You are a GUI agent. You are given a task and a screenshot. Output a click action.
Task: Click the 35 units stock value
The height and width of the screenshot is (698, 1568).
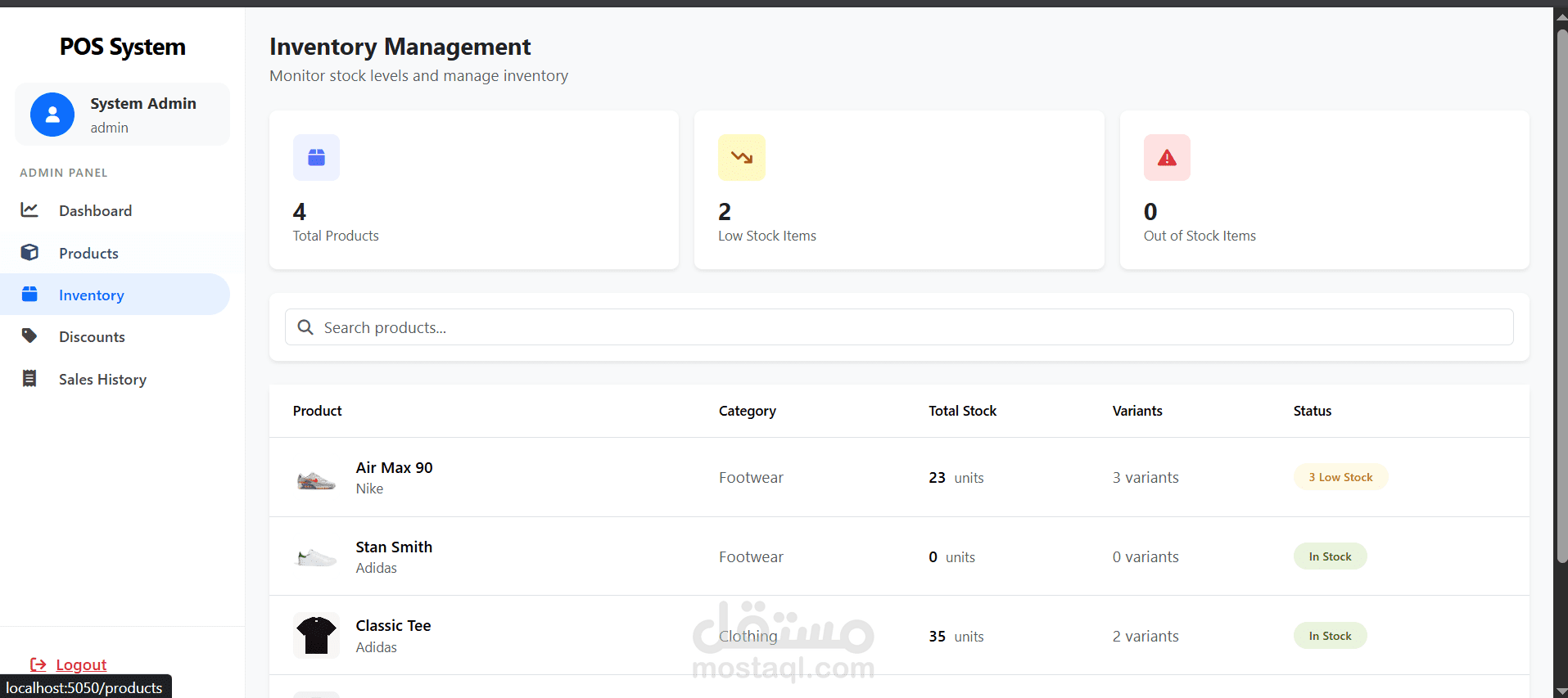tap(956, 636)
